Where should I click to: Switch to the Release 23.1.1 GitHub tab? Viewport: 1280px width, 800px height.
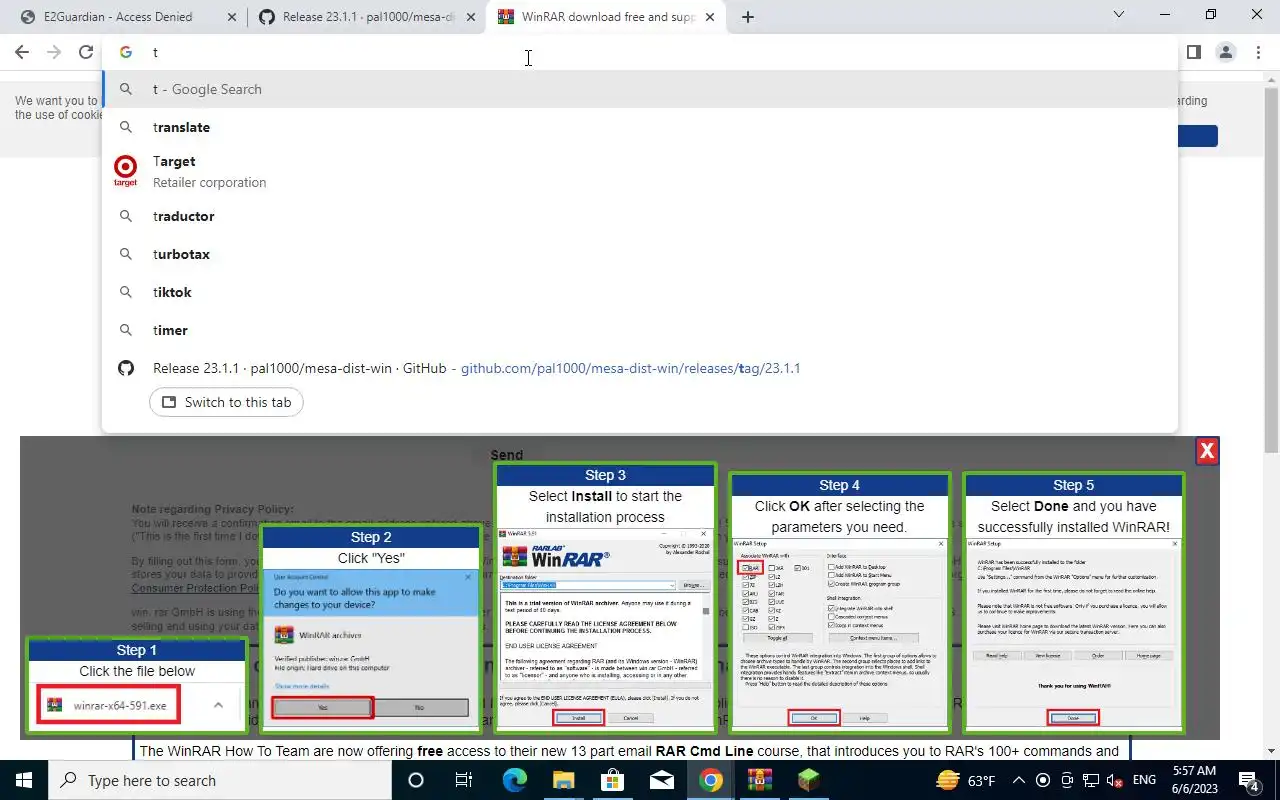[x=368, y=17]
